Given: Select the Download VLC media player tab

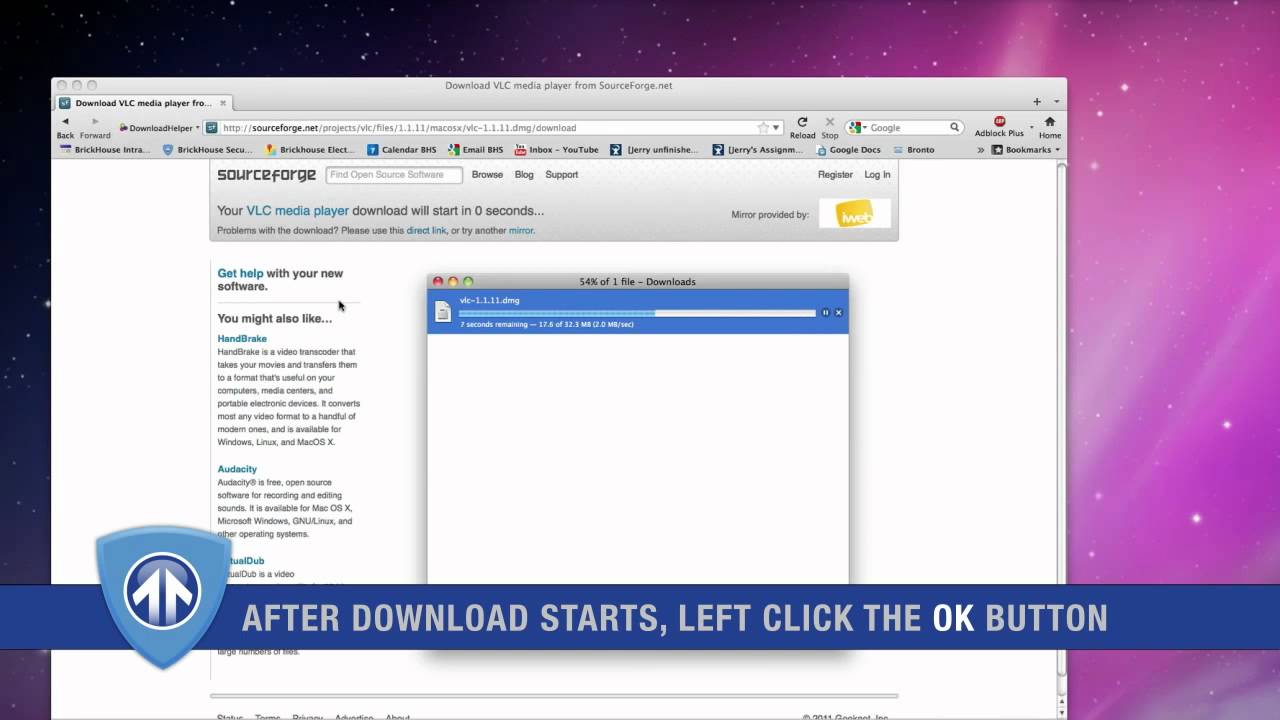Looking at the screenshot, I should (143, 103).
